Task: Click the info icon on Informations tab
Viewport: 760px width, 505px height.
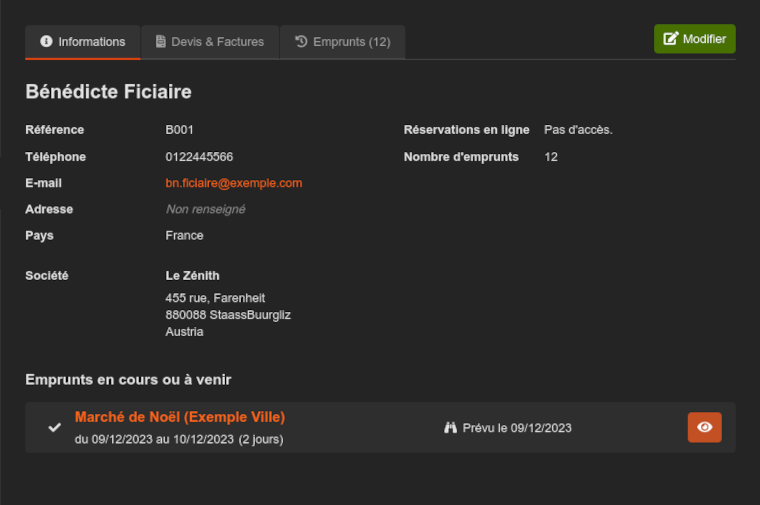Action: click(46, 42)
